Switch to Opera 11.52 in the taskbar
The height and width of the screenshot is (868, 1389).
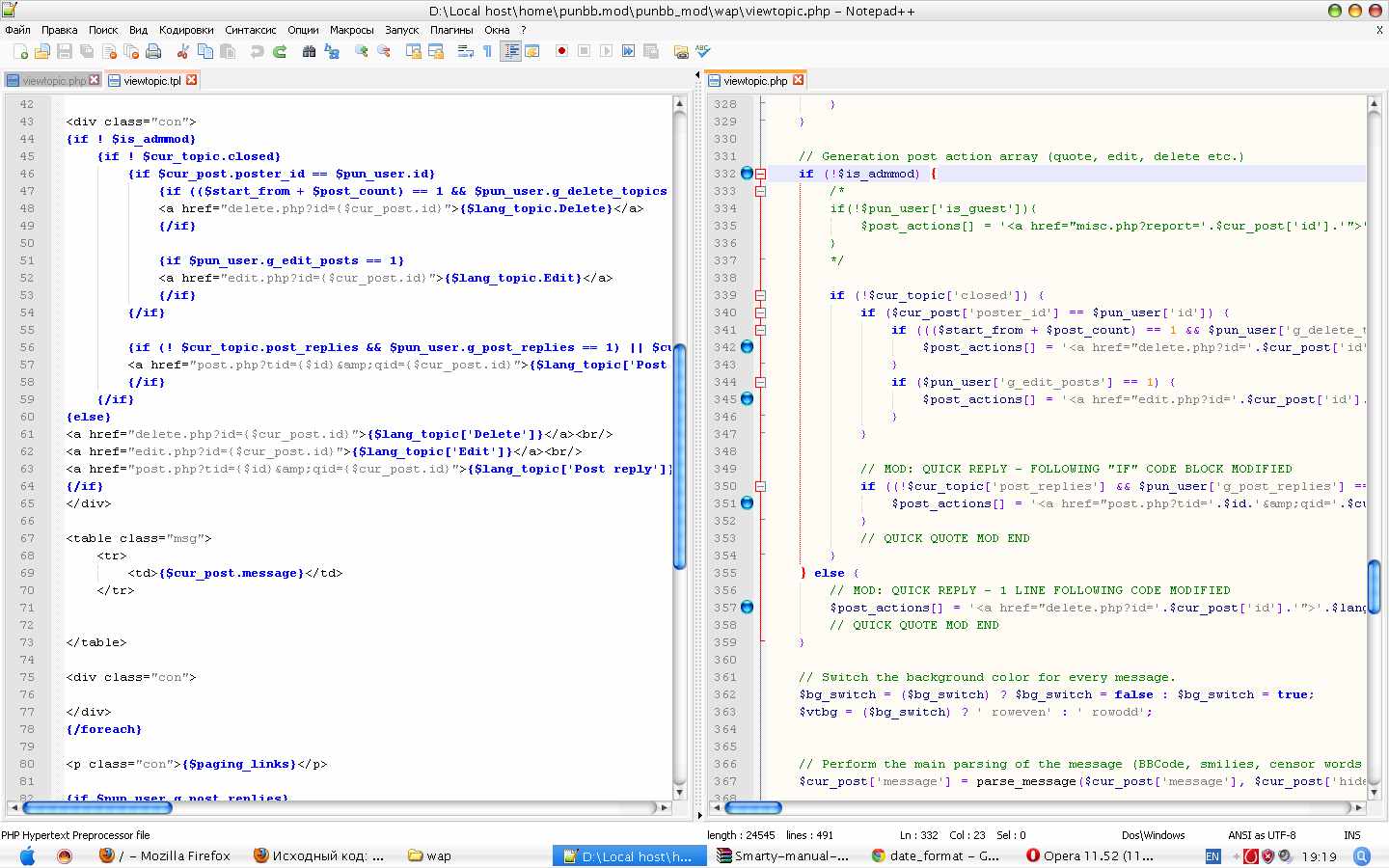click(x=1090, y=855)
